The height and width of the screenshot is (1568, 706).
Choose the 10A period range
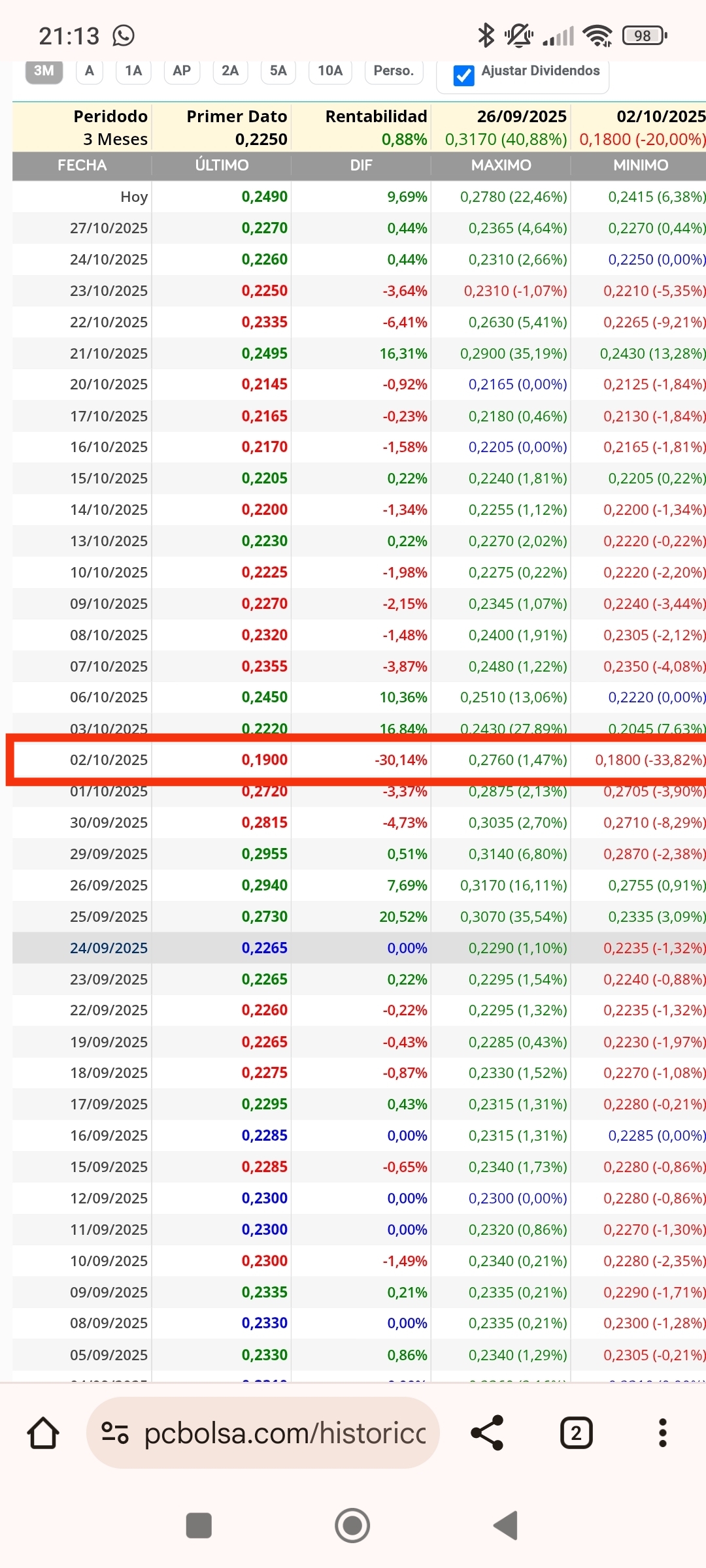click(x=330, y=71)
